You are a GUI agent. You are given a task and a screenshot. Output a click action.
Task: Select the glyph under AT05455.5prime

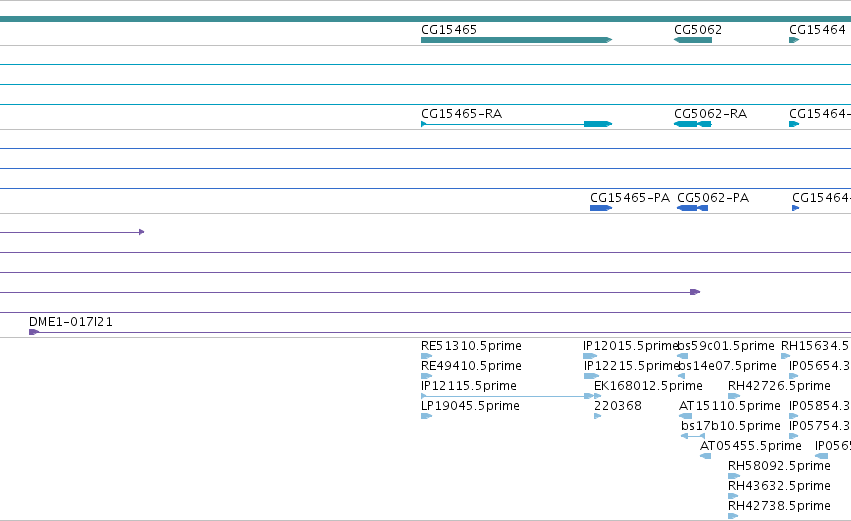(x=706, y=456)
